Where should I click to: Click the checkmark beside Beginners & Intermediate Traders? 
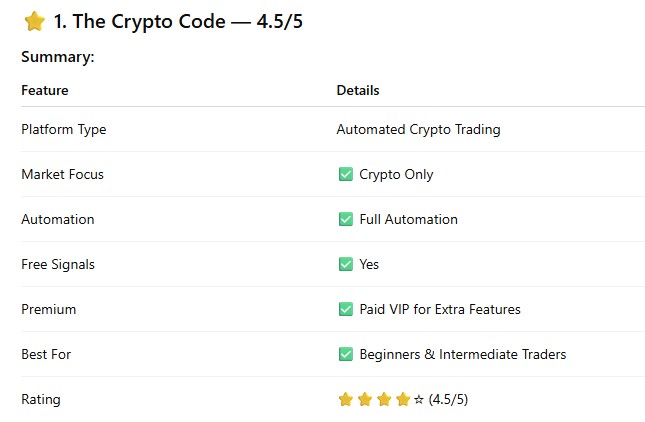click(346, 355)
